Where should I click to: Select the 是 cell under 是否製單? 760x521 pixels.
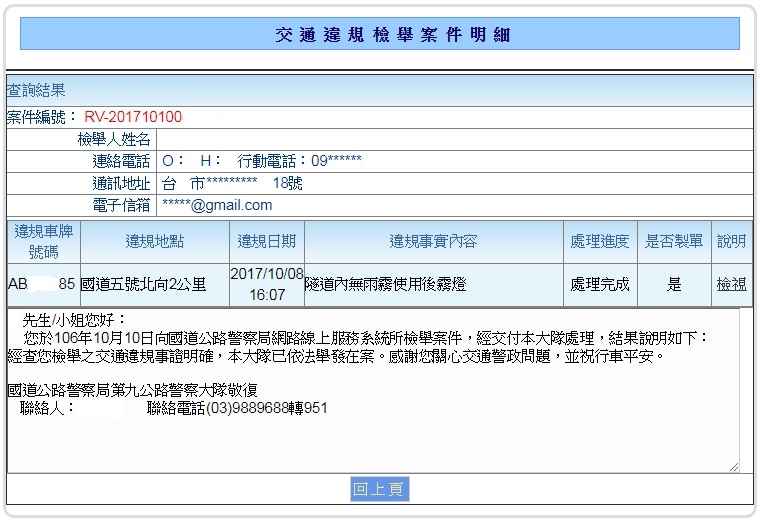[674, 284]
